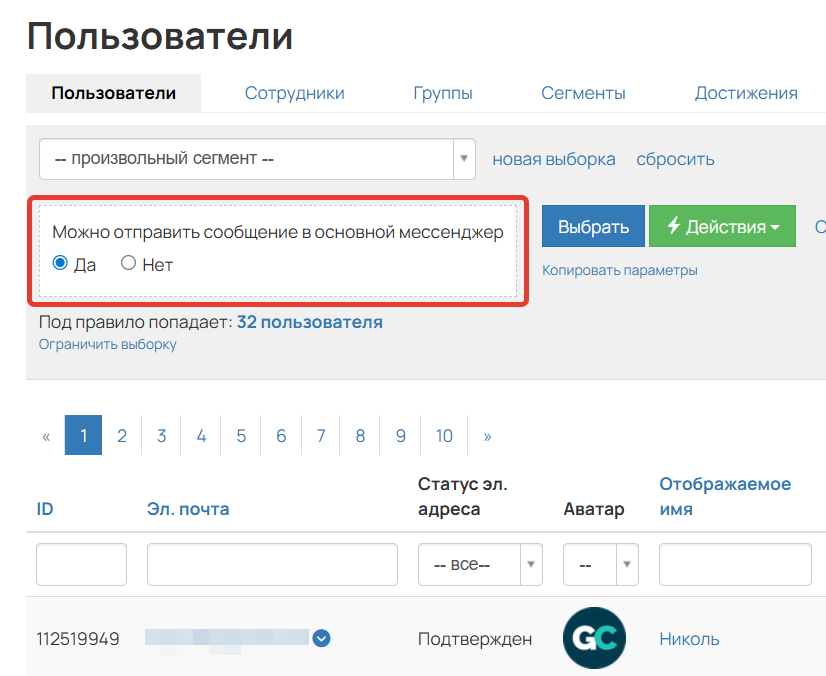
Task: Click the ID filter input field
Action: 81,564
